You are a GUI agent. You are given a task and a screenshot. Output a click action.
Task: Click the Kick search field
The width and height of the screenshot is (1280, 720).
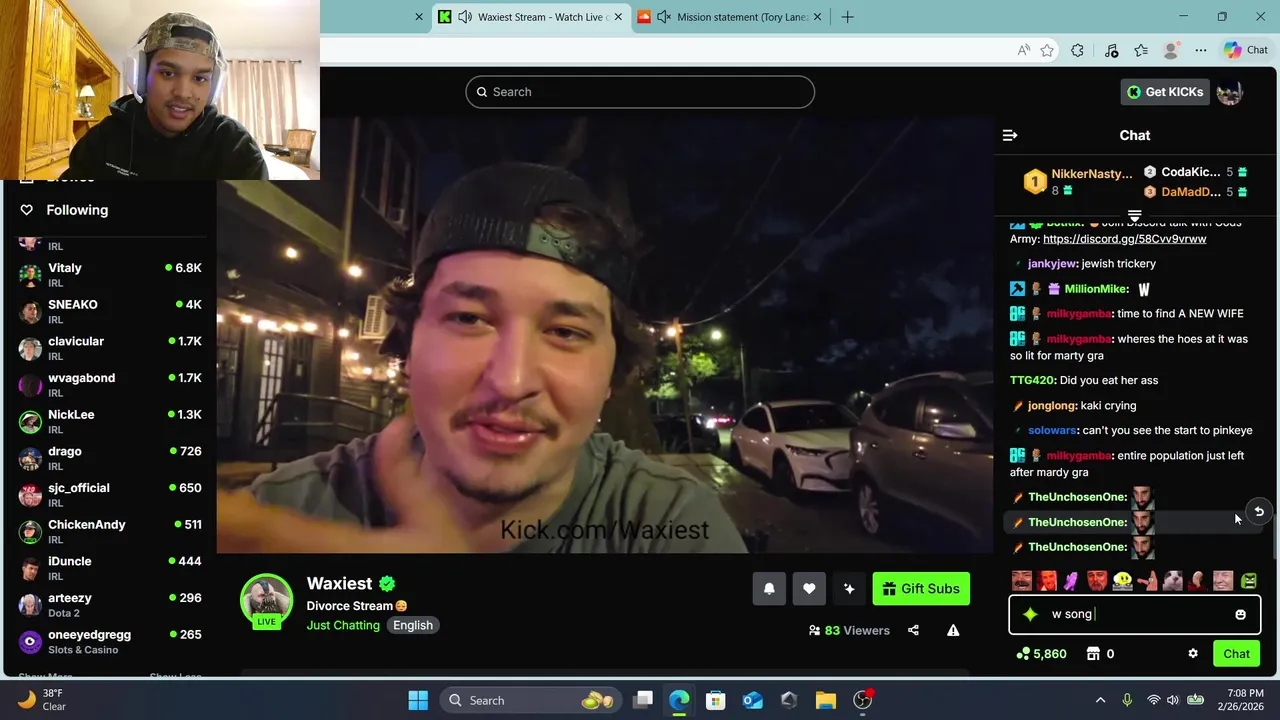(640, 92)
